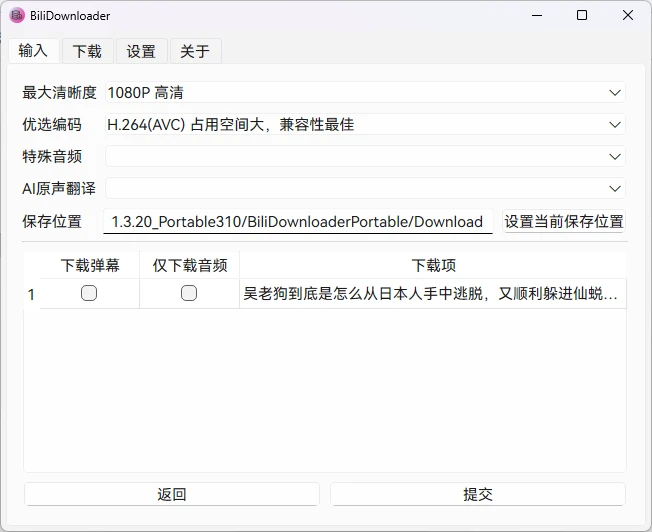
Task: Open the 下载 tab
Action: click(x=87, y=51)
